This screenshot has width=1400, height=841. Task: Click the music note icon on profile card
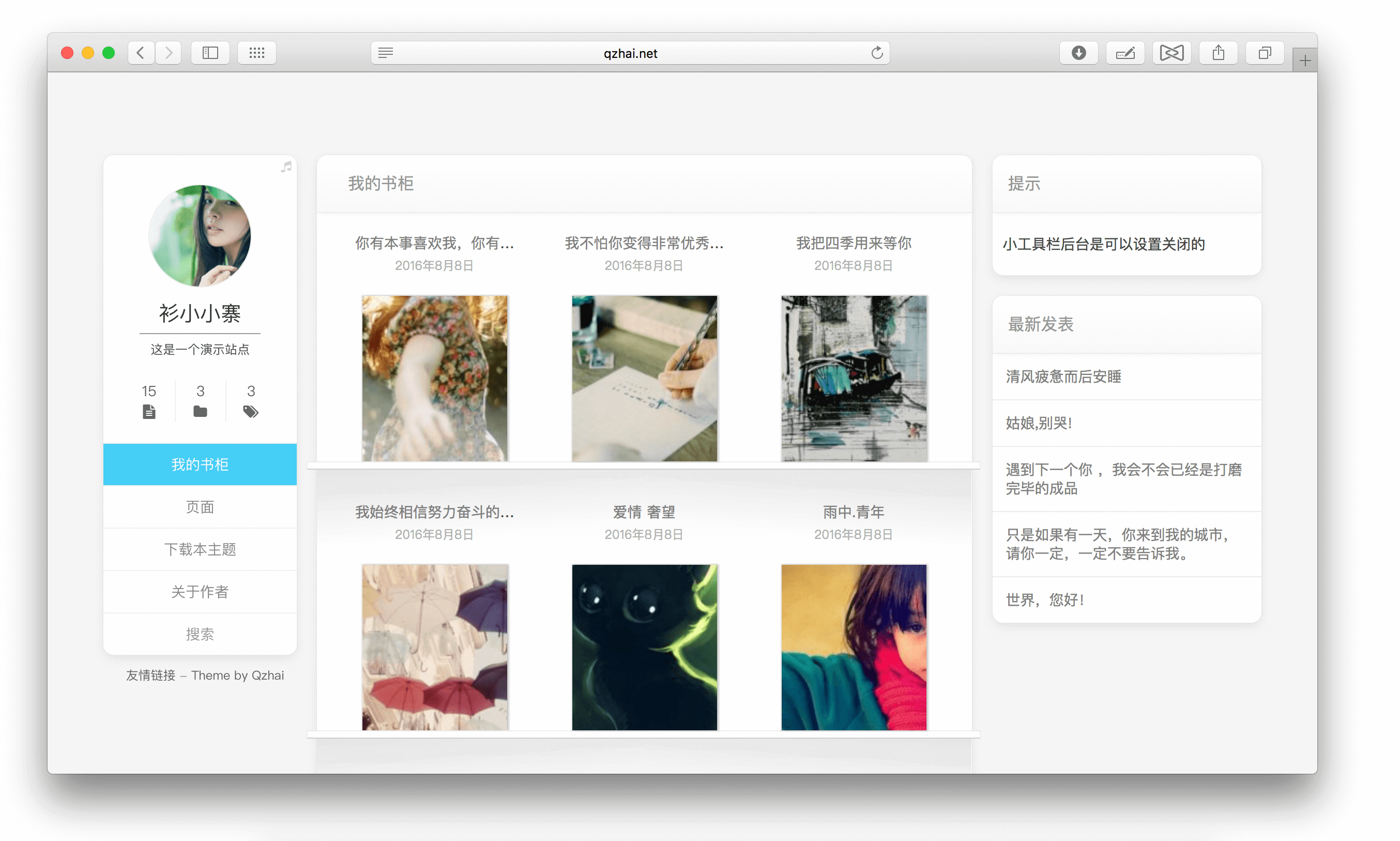pos(286,167)
